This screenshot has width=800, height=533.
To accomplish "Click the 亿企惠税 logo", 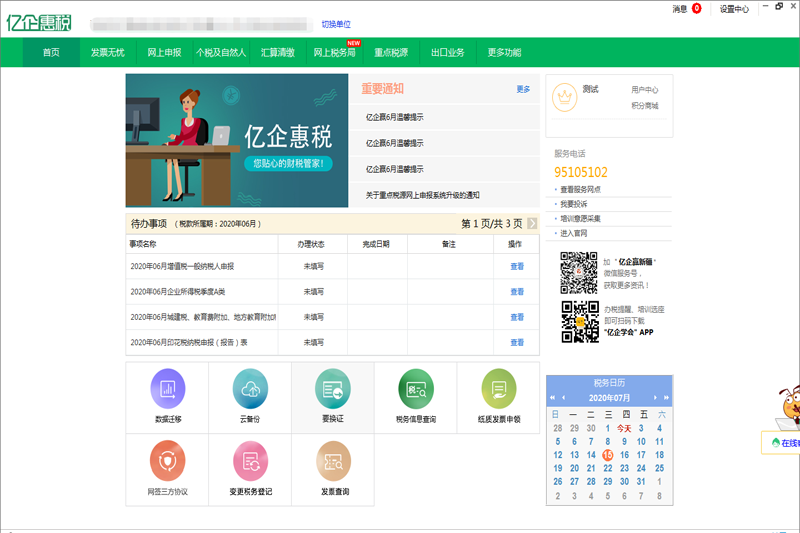I will pos(39,23).
